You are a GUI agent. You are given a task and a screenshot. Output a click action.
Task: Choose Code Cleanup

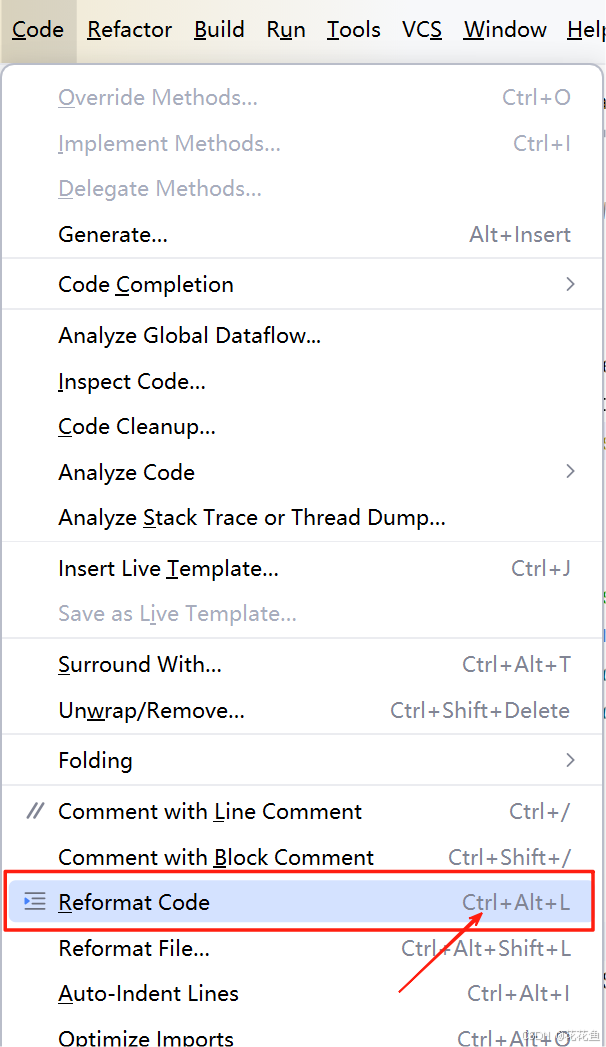pyautogui.click(x=136, y=426)
